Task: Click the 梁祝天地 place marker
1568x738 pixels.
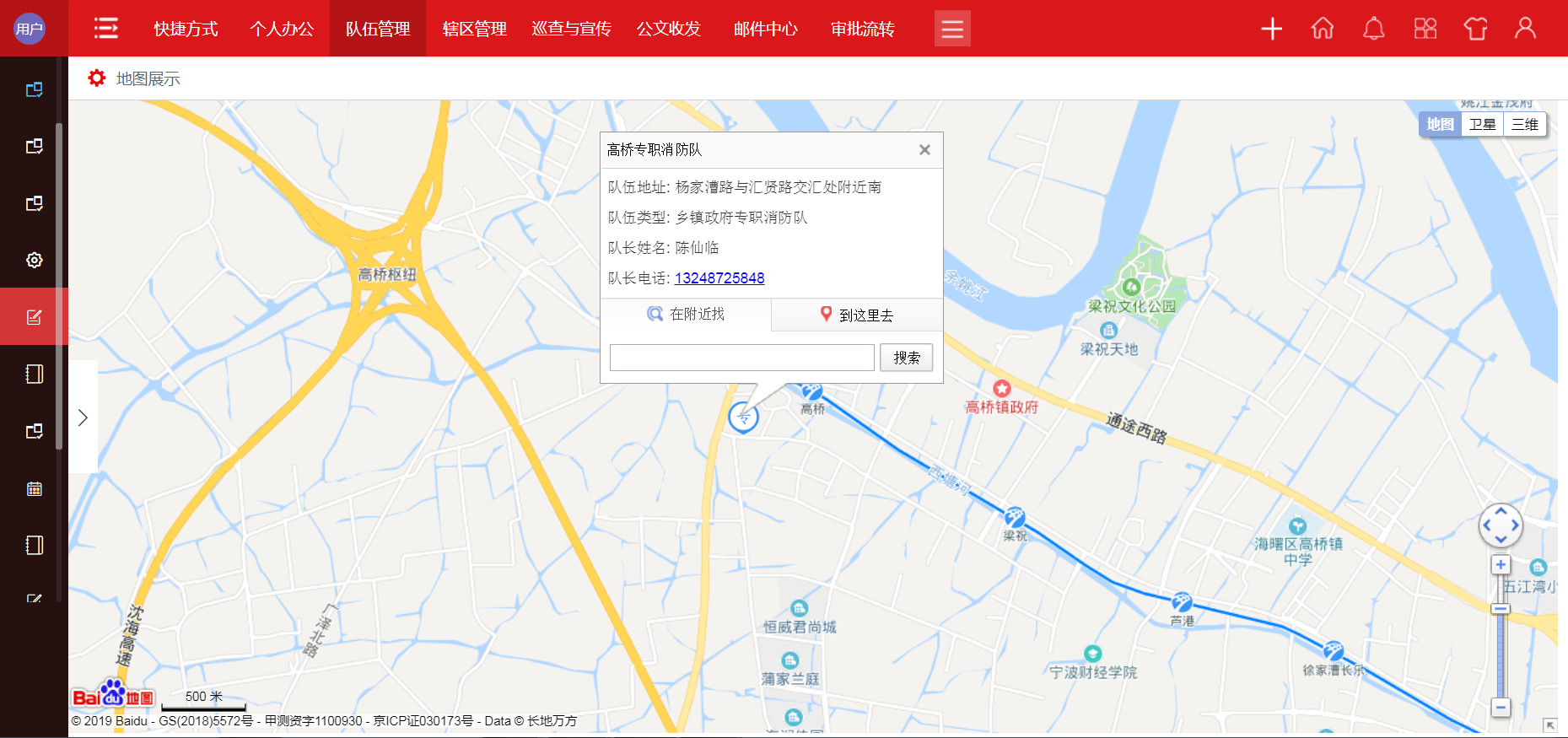Action: click(x=1109, y=330)
